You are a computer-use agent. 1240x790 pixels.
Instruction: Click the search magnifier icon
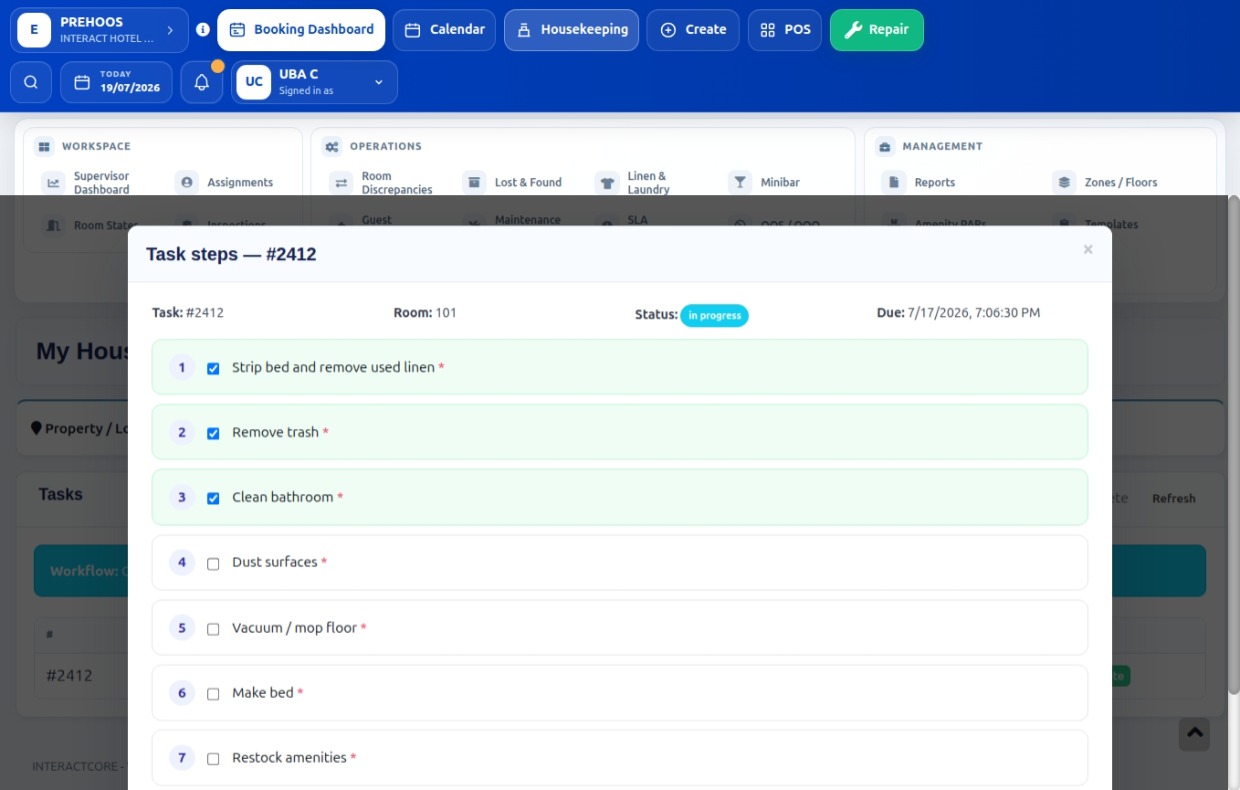click(x=31, y=82)
